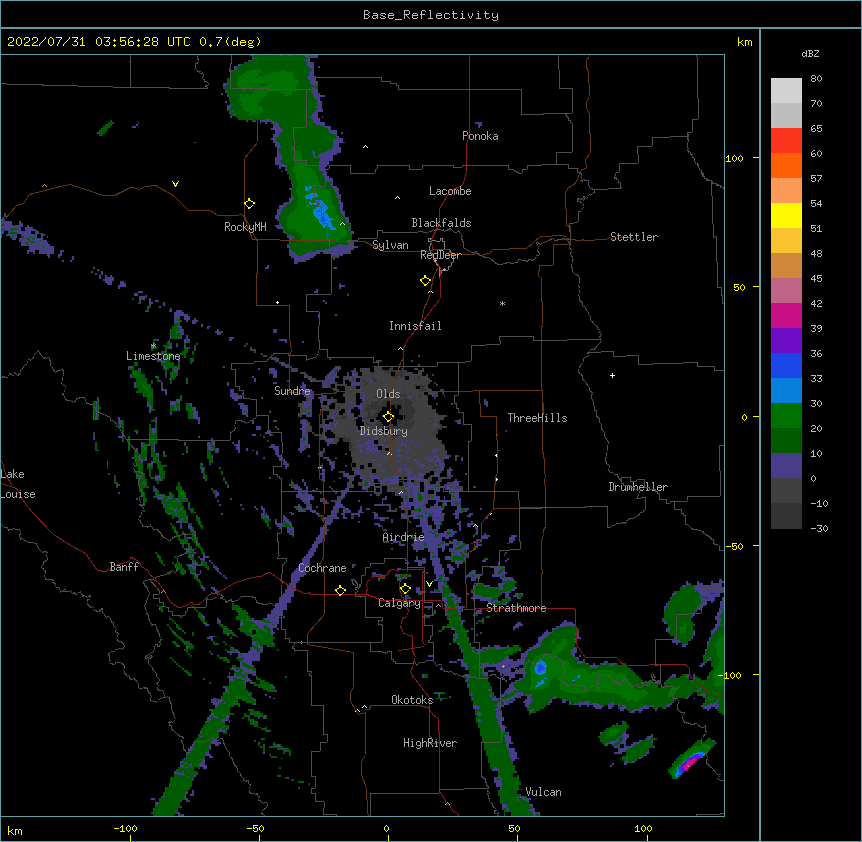Screen dimensions: 862x842
Task: Click the yellow diamond marker south of RedDeer
Action: (426, 281)
